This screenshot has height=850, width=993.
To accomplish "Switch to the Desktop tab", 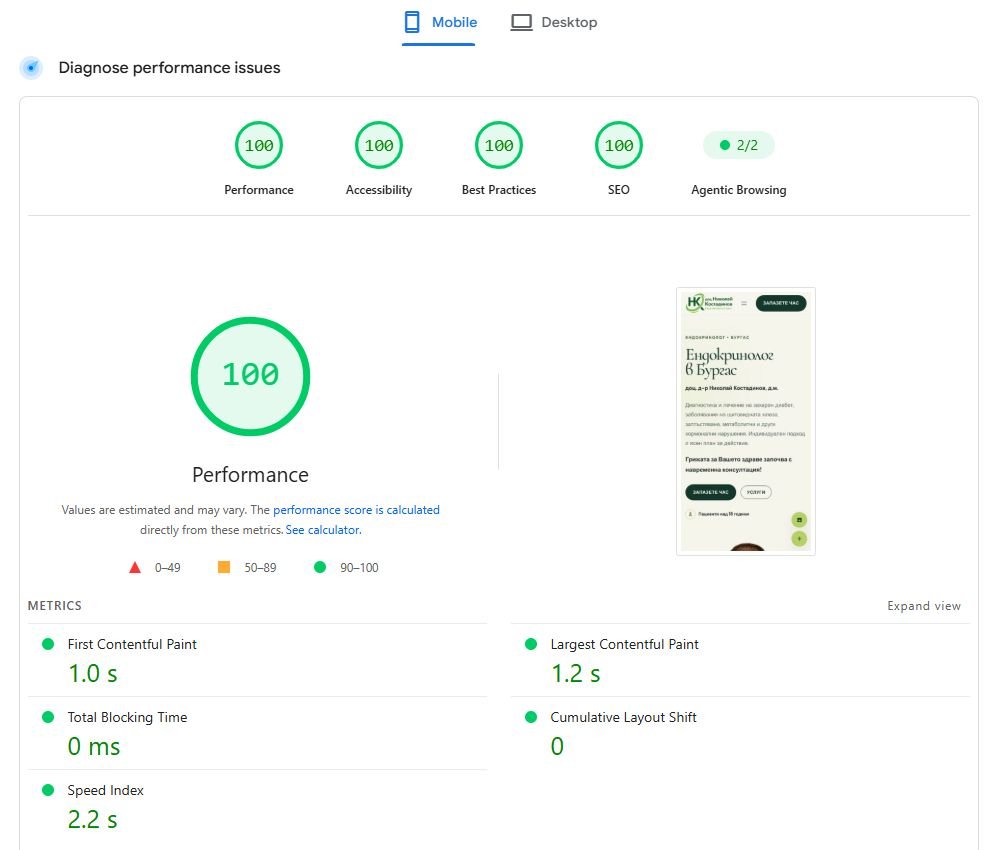I will tap(554, 22).
